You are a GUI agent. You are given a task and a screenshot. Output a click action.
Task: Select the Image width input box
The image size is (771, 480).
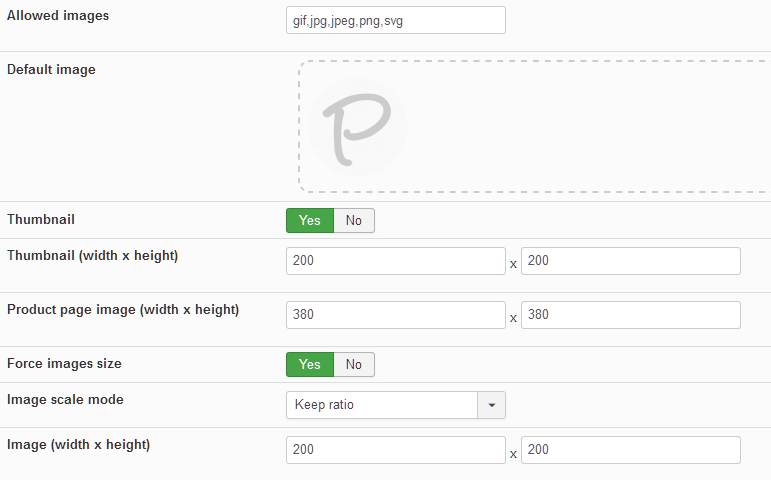point(395,450)
